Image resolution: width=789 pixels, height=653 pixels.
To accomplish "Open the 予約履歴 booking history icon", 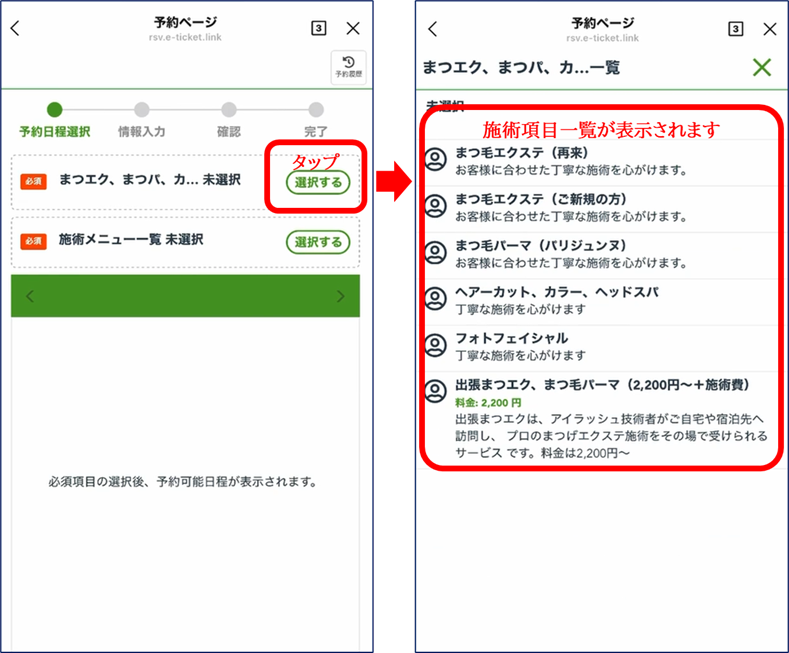I will click(348, 67).
